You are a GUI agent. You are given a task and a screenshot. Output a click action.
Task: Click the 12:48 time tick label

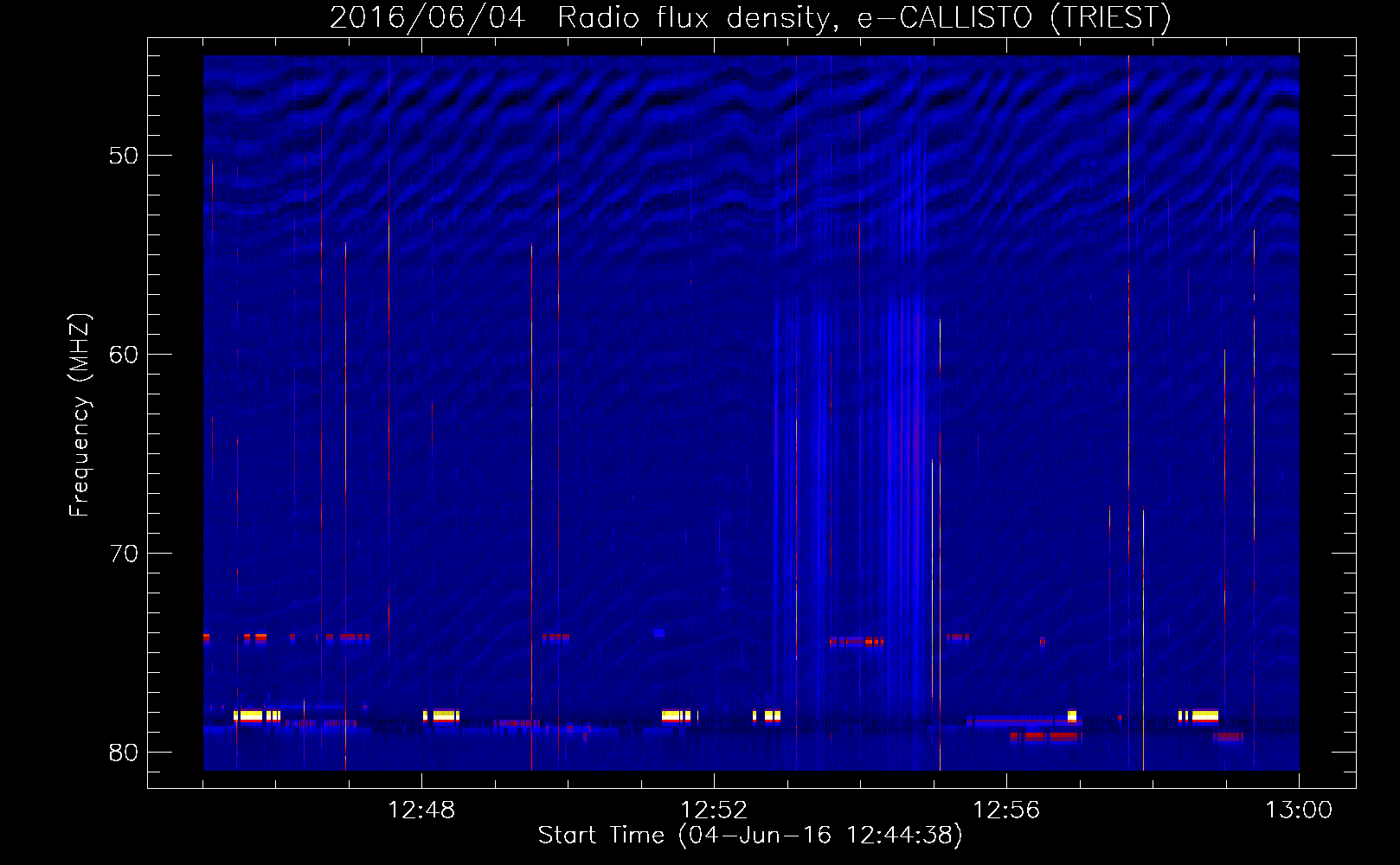click(x=421, y=811)
